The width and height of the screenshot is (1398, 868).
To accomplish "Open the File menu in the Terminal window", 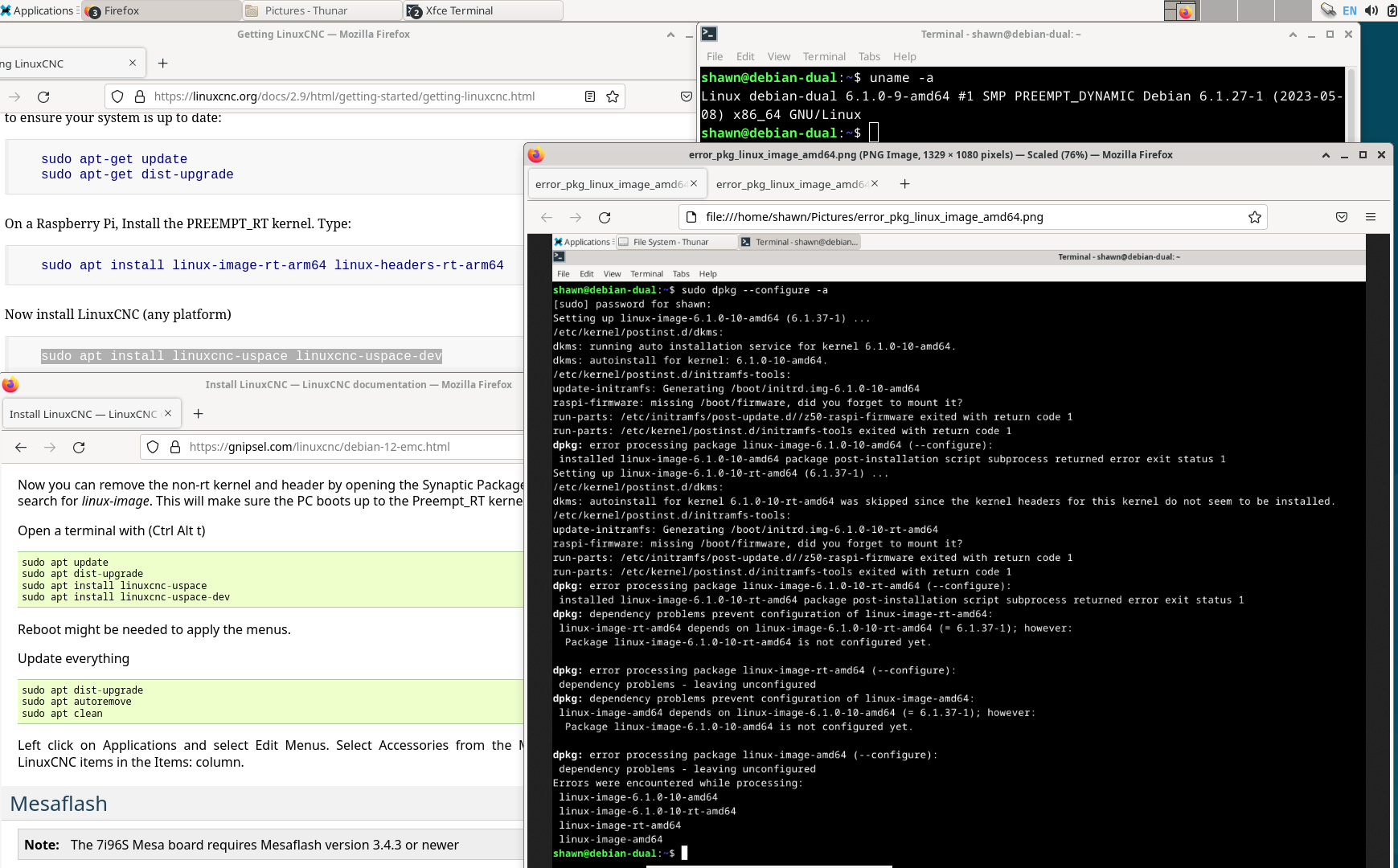I will [x=715, y=56].
